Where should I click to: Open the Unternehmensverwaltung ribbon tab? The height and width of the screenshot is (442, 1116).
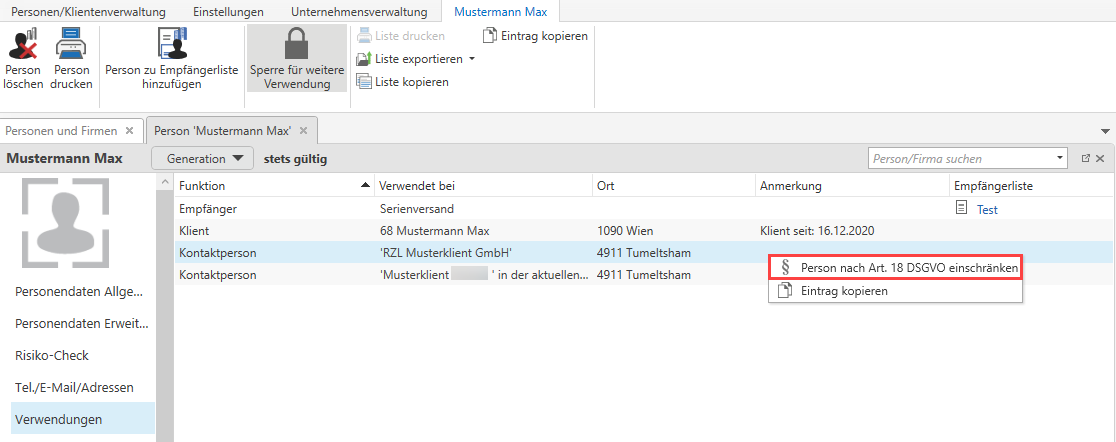pyautogui.click(x=359, y=12)
